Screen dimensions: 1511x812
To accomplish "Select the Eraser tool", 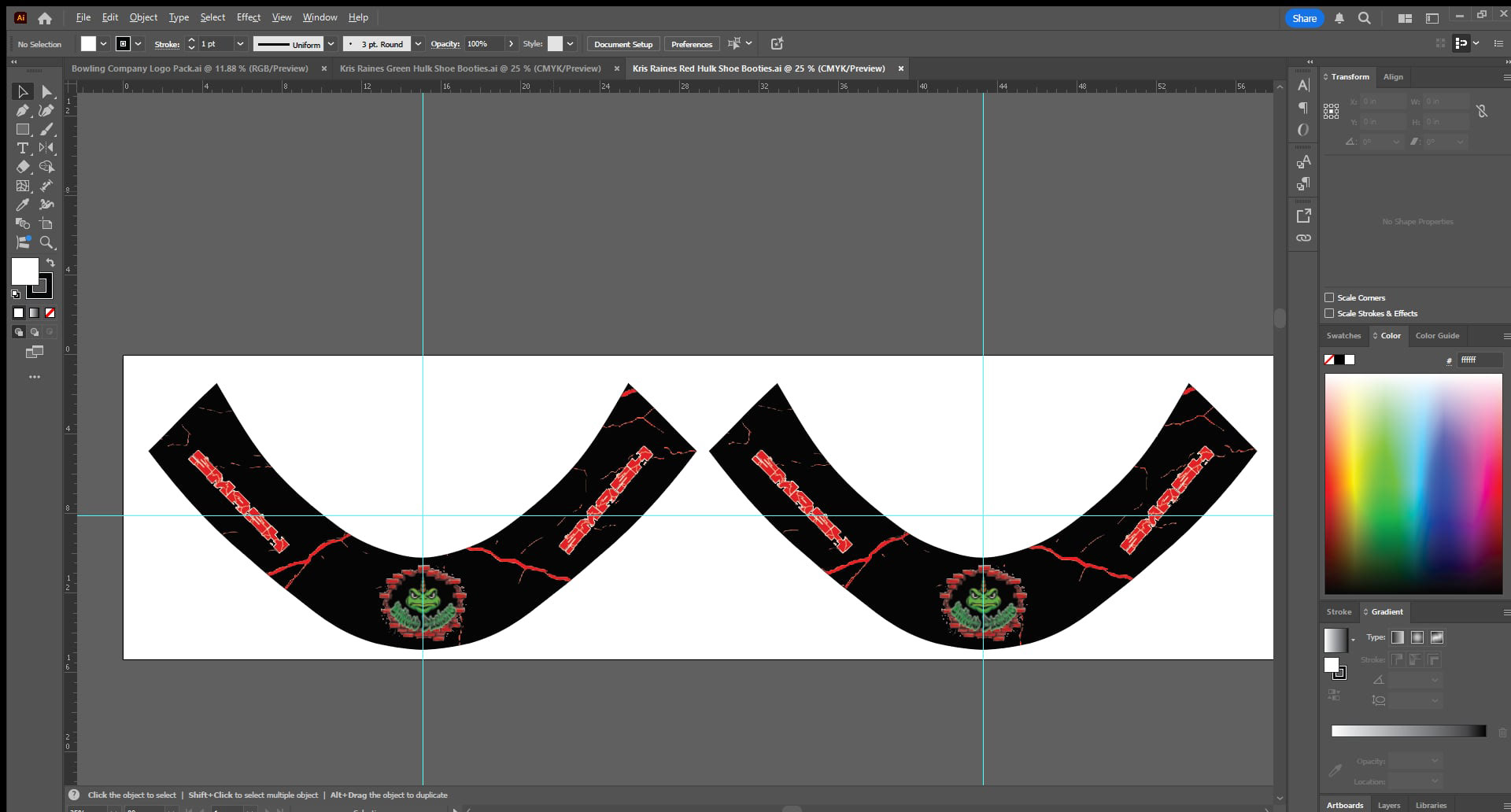I will 23,167.
